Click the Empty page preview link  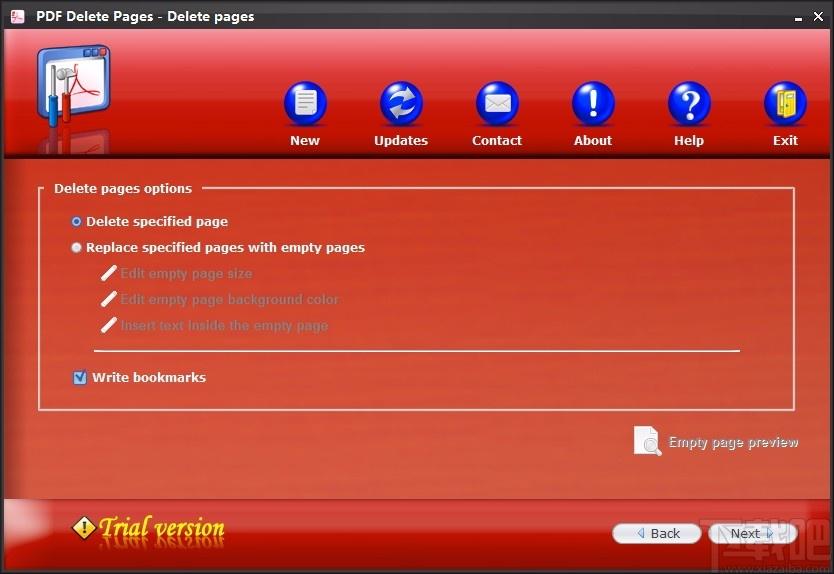point(733,442)
